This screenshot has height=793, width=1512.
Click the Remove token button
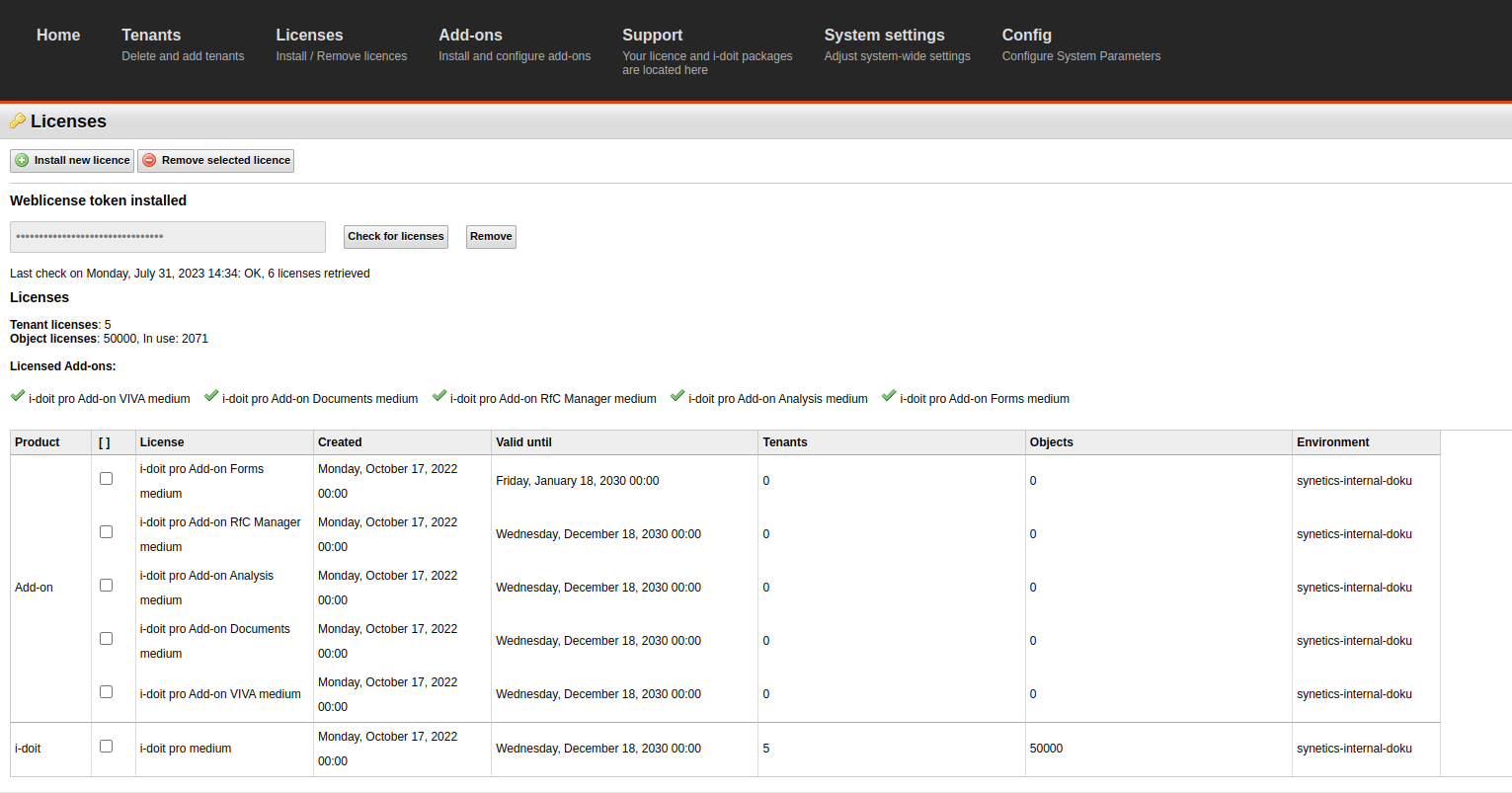click(x=491, y=236)
